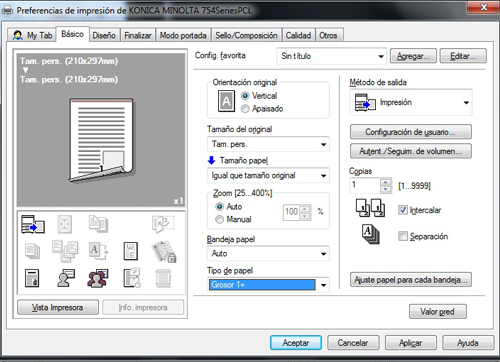Click Aceptar to confirm settings

coord(296,343)
